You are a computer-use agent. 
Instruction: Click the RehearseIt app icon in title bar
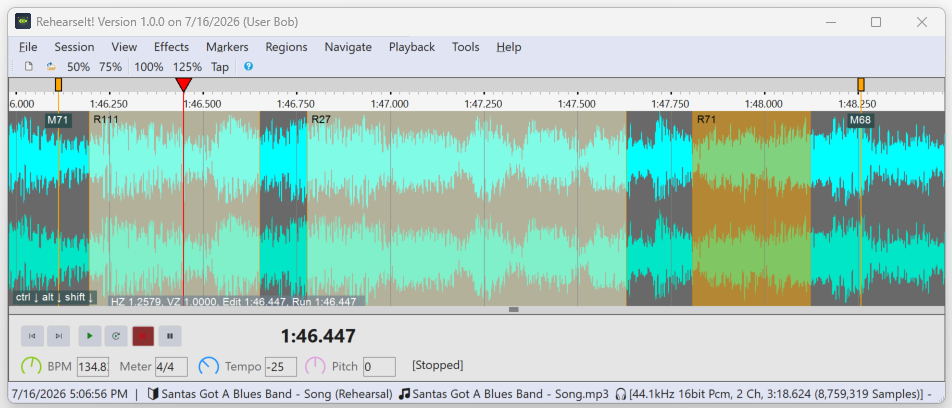click(23, 22)
